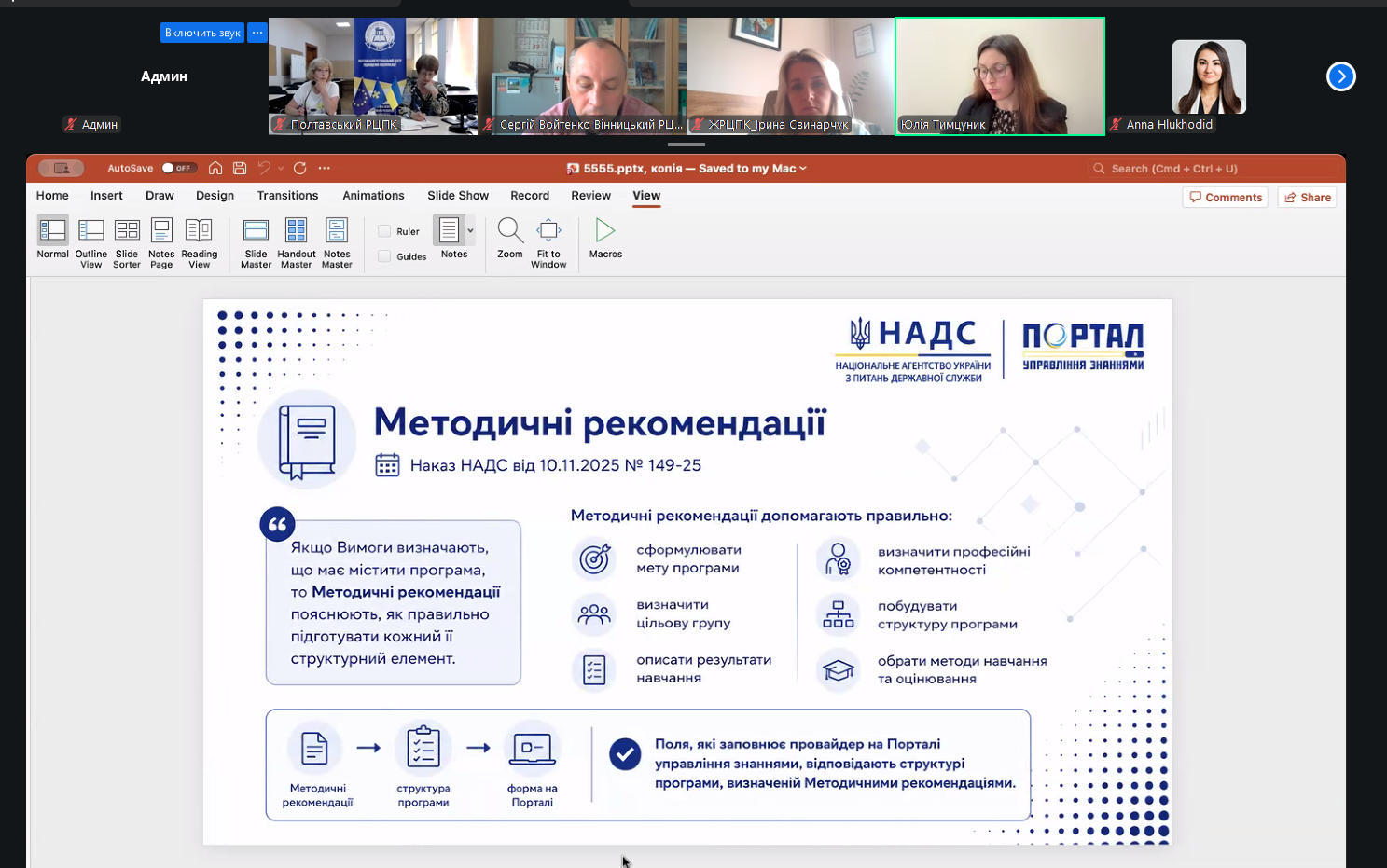1387x868 pixels.
Task: Click the Undo arrow icon
Action: pyautogui.click(x=264, y=168)
